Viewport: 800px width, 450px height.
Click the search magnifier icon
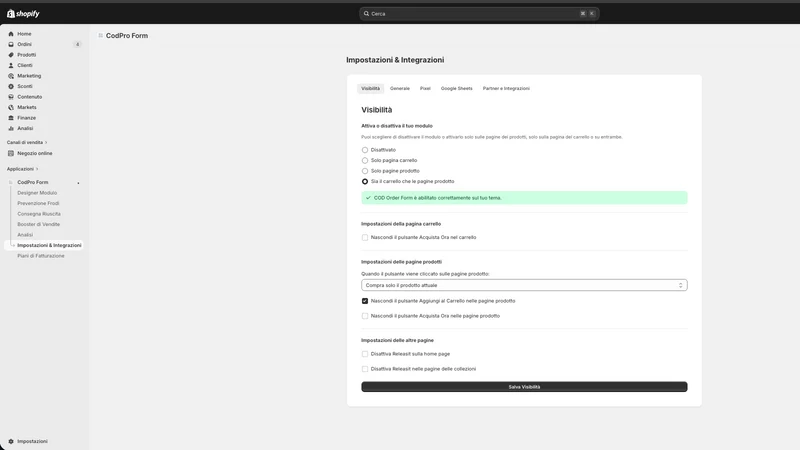point(366,14)
